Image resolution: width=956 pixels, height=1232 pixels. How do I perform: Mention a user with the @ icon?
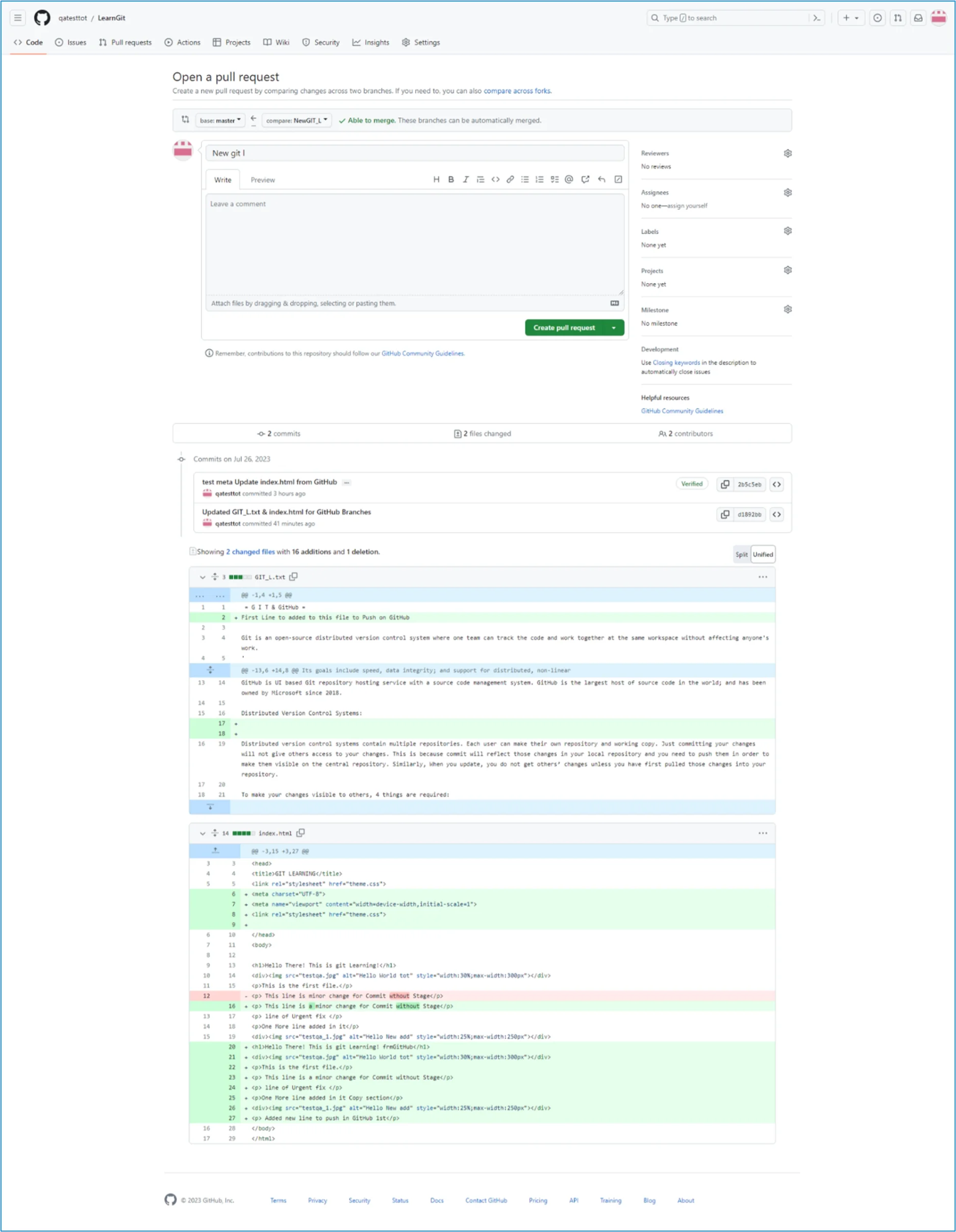tap(569, 179)
